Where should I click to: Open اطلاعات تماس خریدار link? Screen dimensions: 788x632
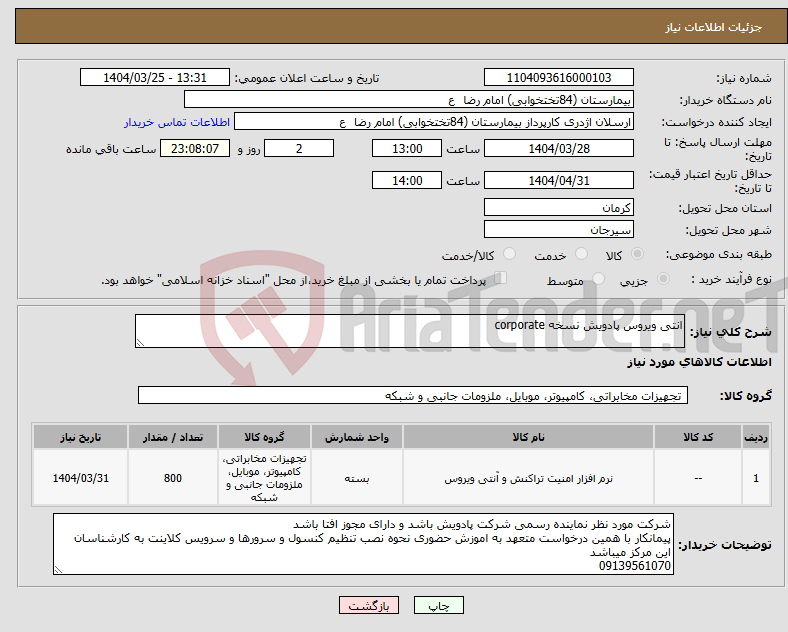[177, 122]
